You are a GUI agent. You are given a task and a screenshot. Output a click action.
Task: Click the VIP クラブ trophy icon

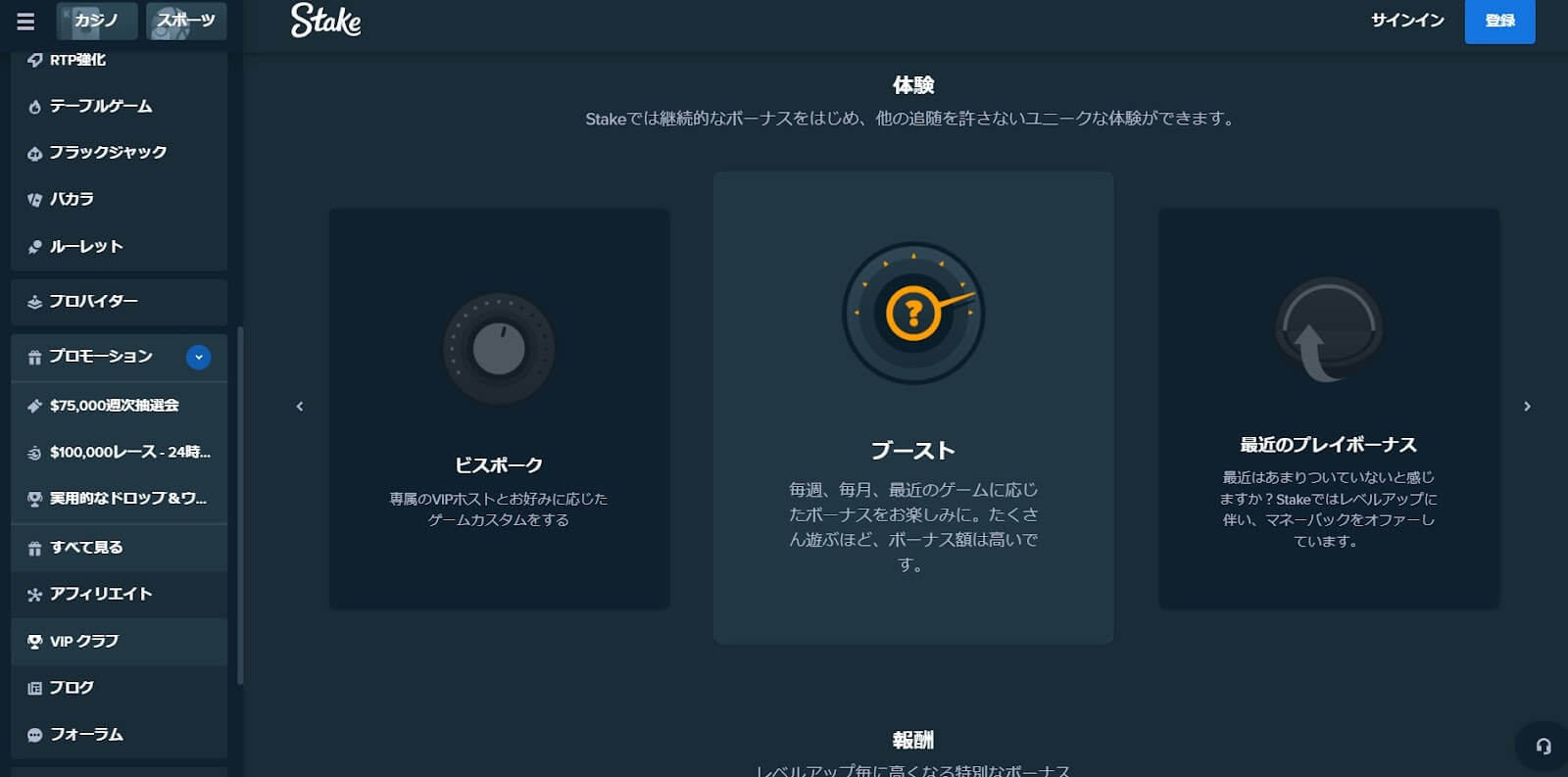[34, 642]
